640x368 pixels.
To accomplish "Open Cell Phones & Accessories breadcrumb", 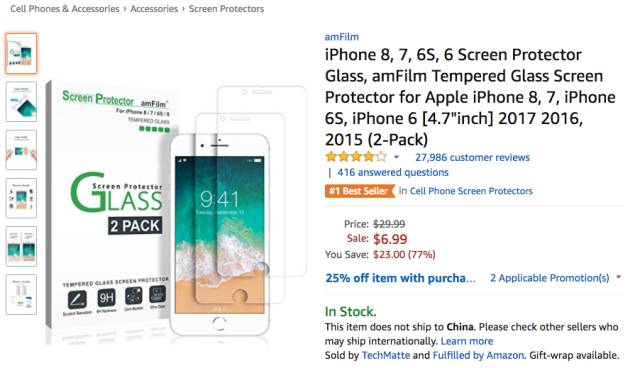I will [64, 9].
